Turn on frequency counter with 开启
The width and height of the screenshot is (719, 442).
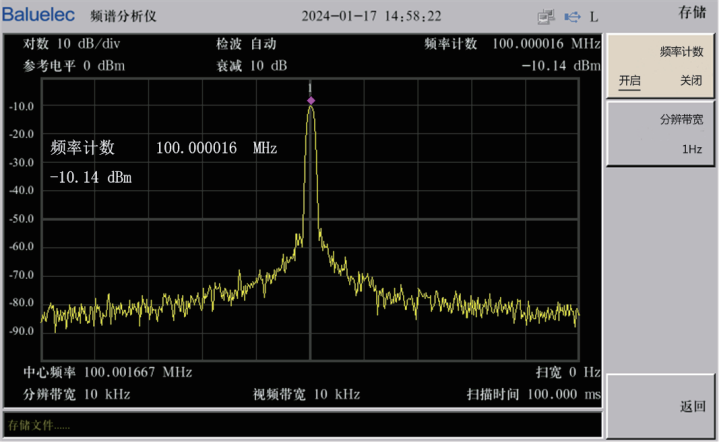coord(629,80)
